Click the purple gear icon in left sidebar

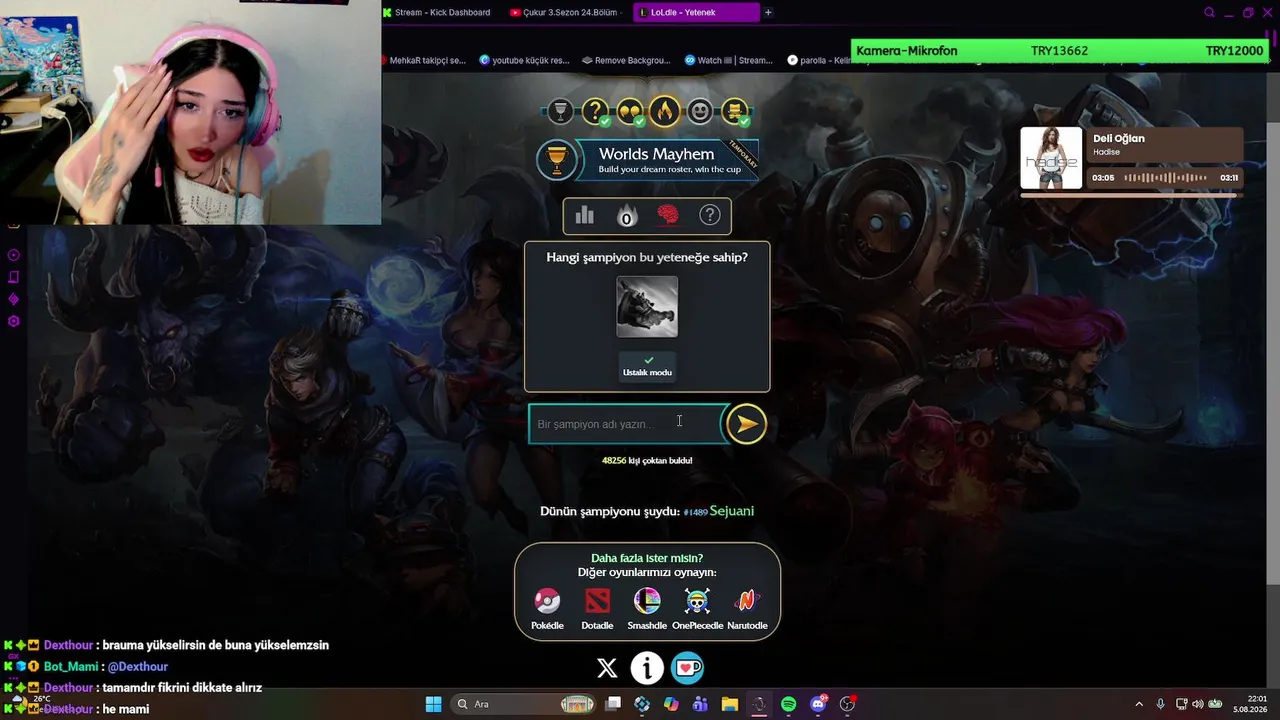14,321
